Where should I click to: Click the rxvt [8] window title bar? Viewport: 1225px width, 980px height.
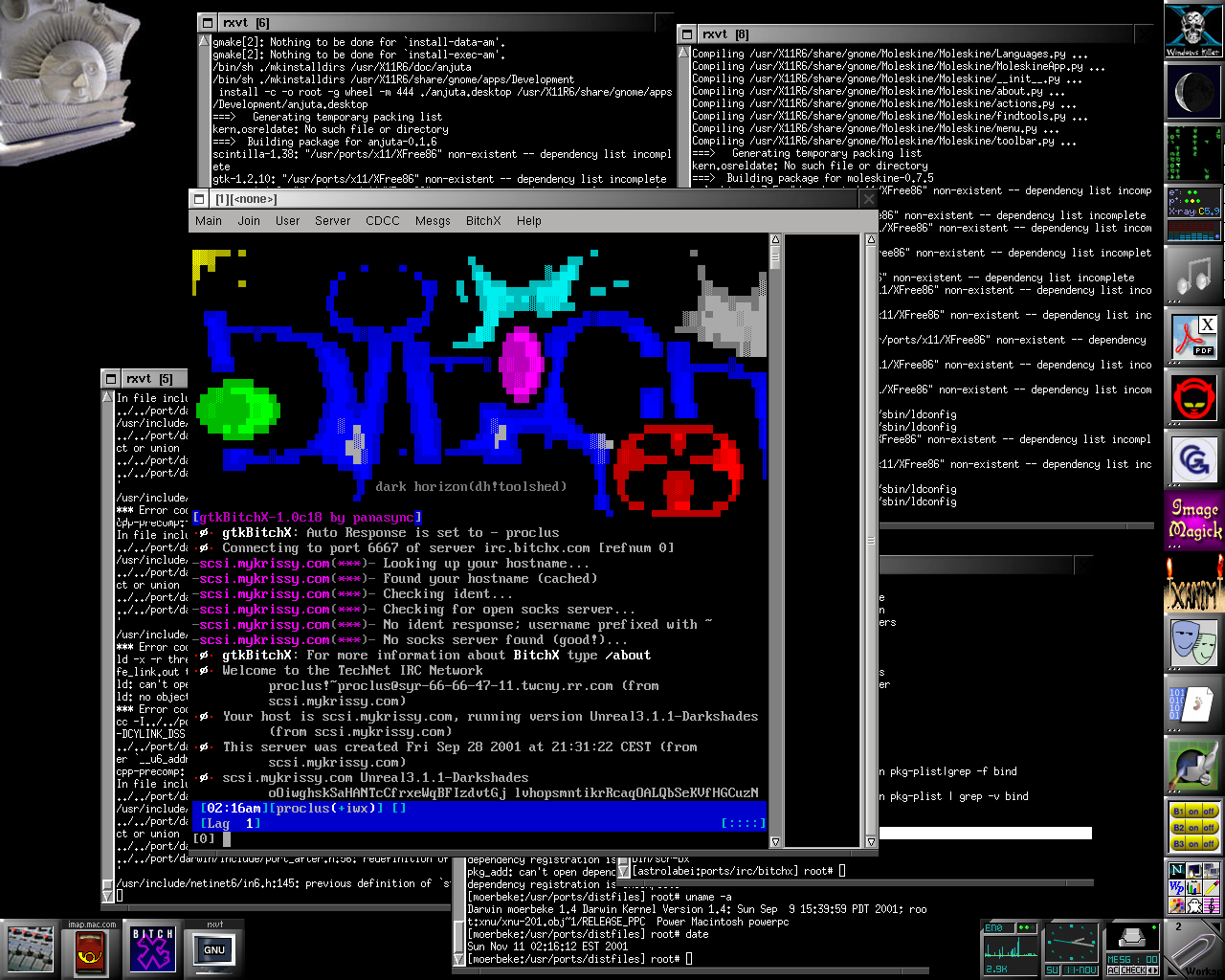pos(916,34)
